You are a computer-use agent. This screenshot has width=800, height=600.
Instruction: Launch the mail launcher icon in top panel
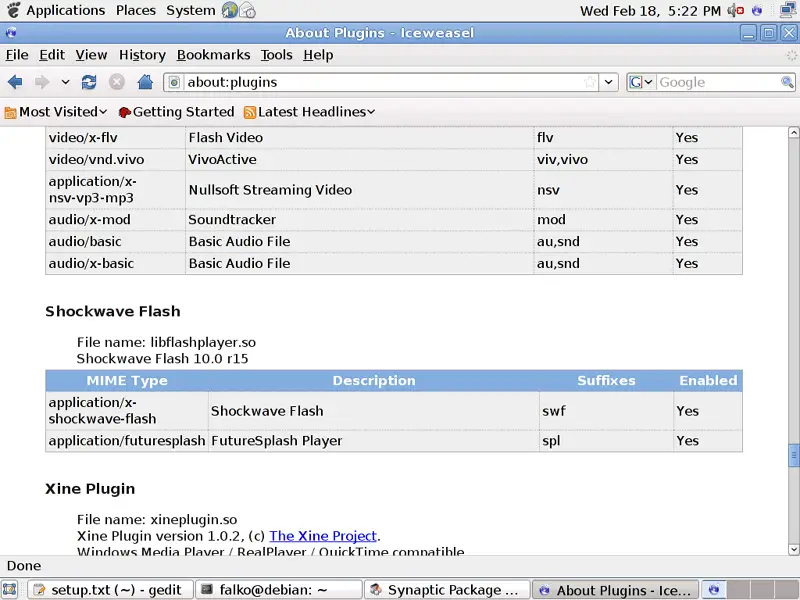pyautogui.click(x=247, y=10)
